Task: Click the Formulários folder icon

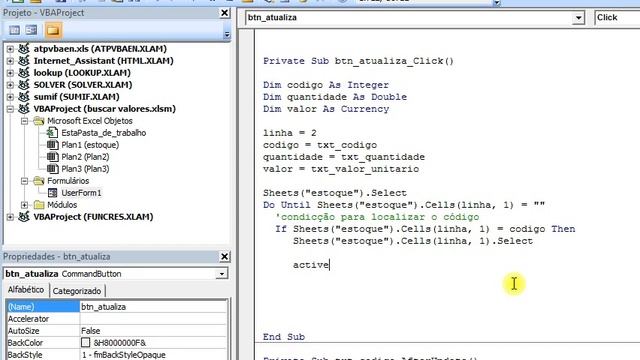Action: [39, 180]
